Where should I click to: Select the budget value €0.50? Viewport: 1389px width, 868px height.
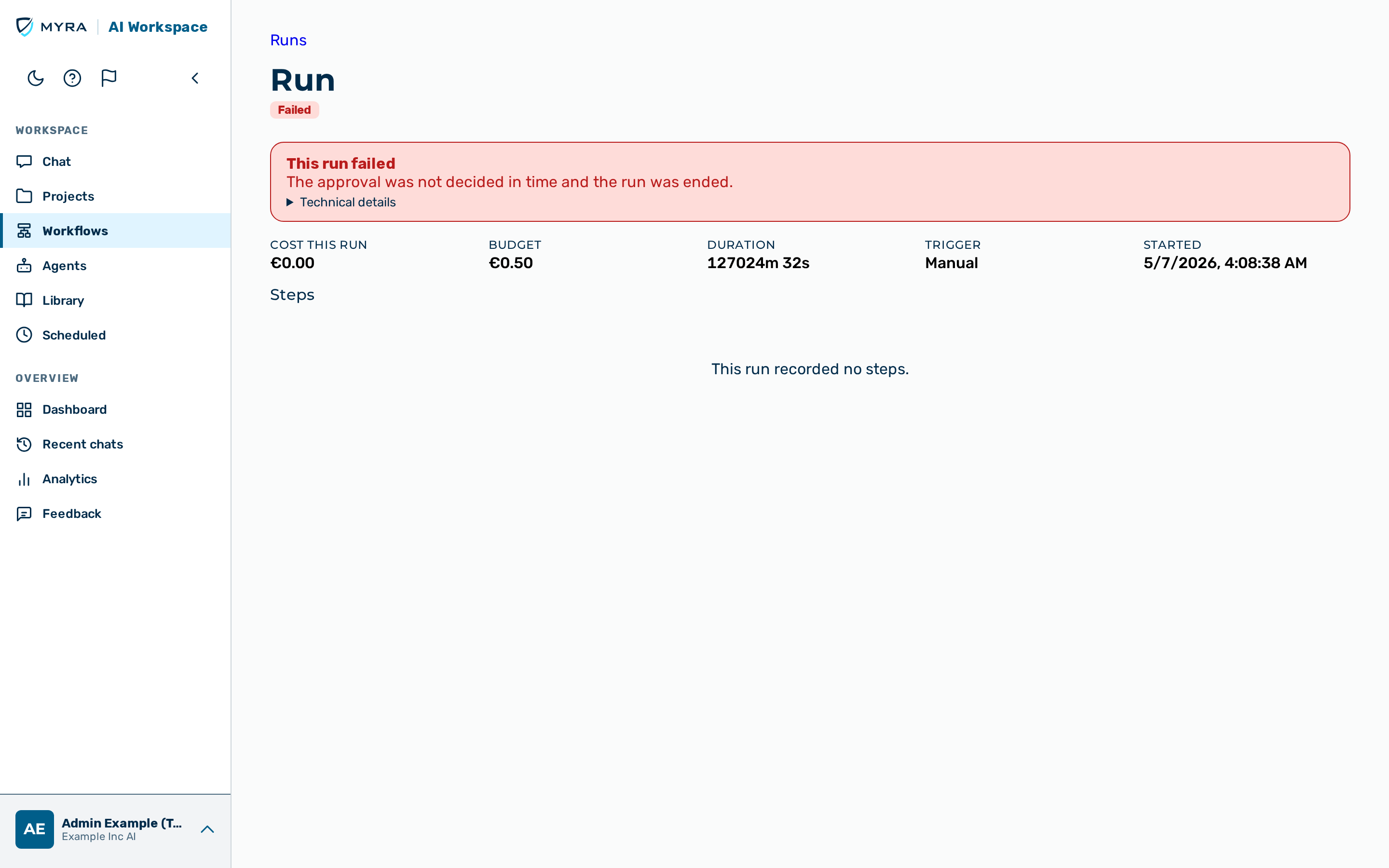511,263
